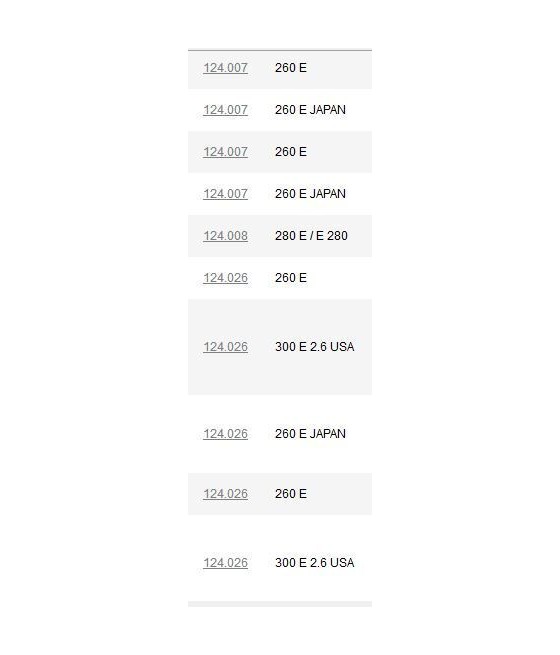Open the last 124.026 link, 300 E 2.6 USA
The image size is (560, 655).
coord(226,563)
